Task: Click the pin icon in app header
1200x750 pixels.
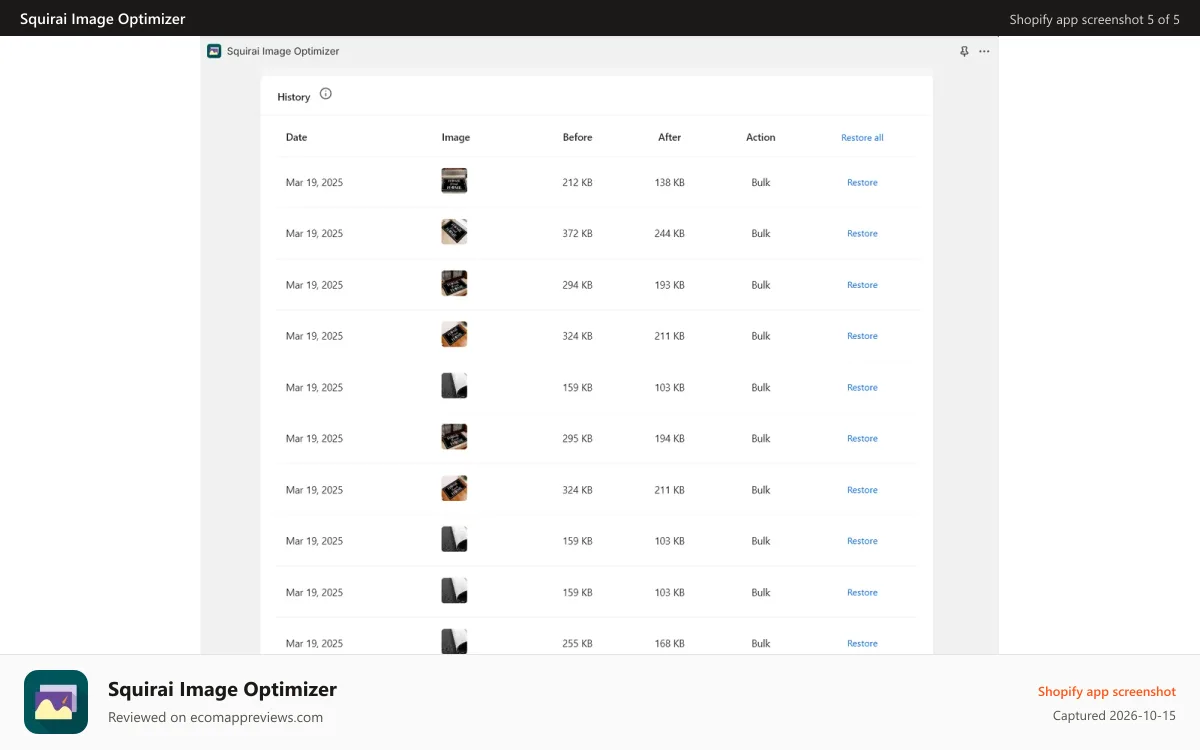Action: pyautogui.click(x=964, y=51)
